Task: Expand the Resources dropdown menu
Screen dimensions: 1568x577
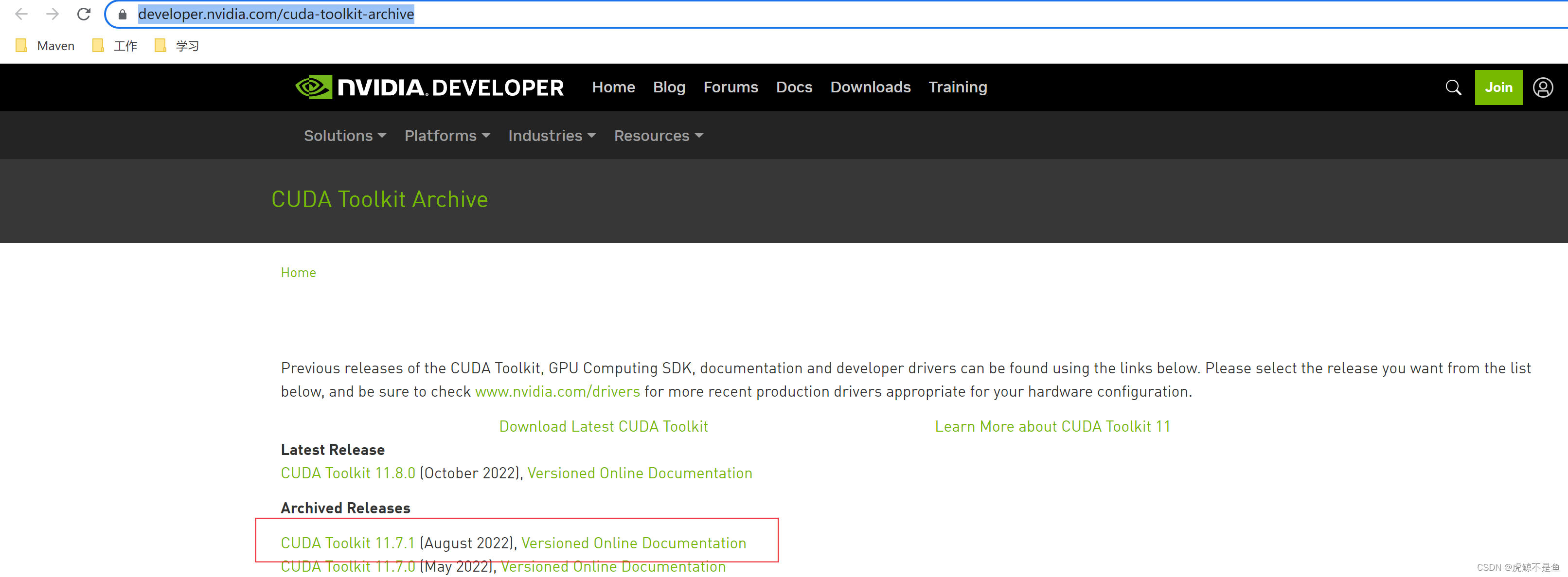Action: pos(658,136)
